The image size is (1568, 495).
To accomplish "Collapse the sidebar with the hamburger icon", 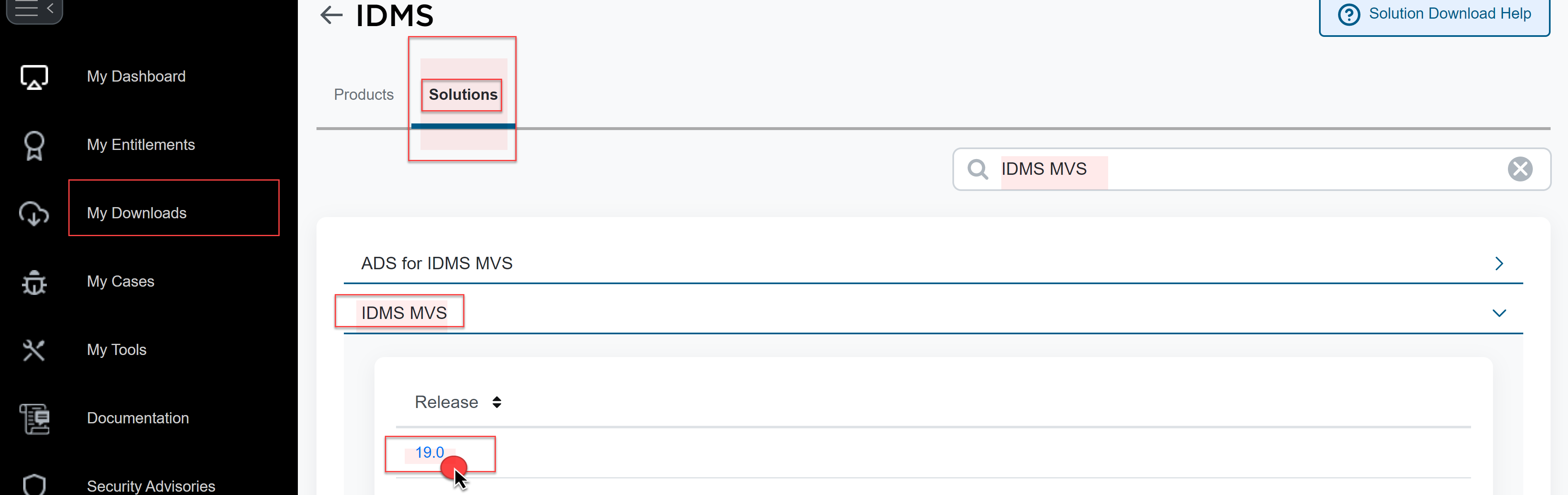I will (x=34, y=9).
